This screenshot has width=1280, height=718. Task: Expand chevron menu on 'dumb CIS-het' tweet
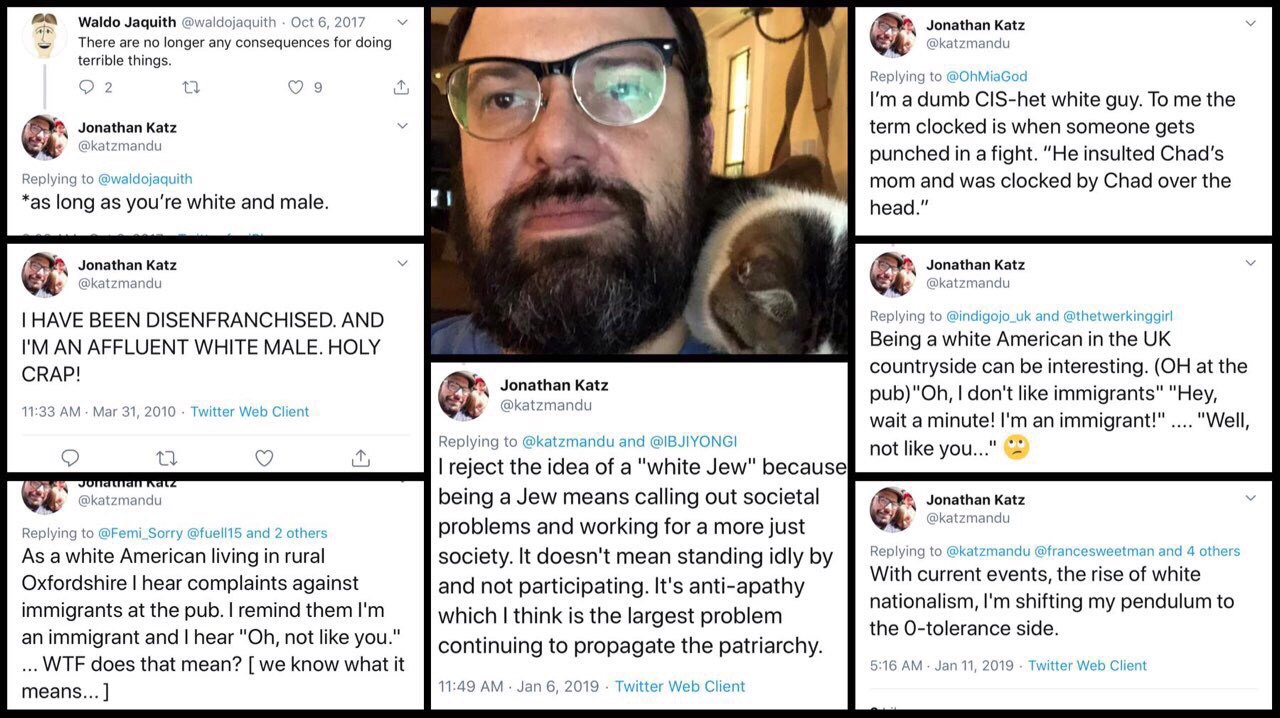1250,23
